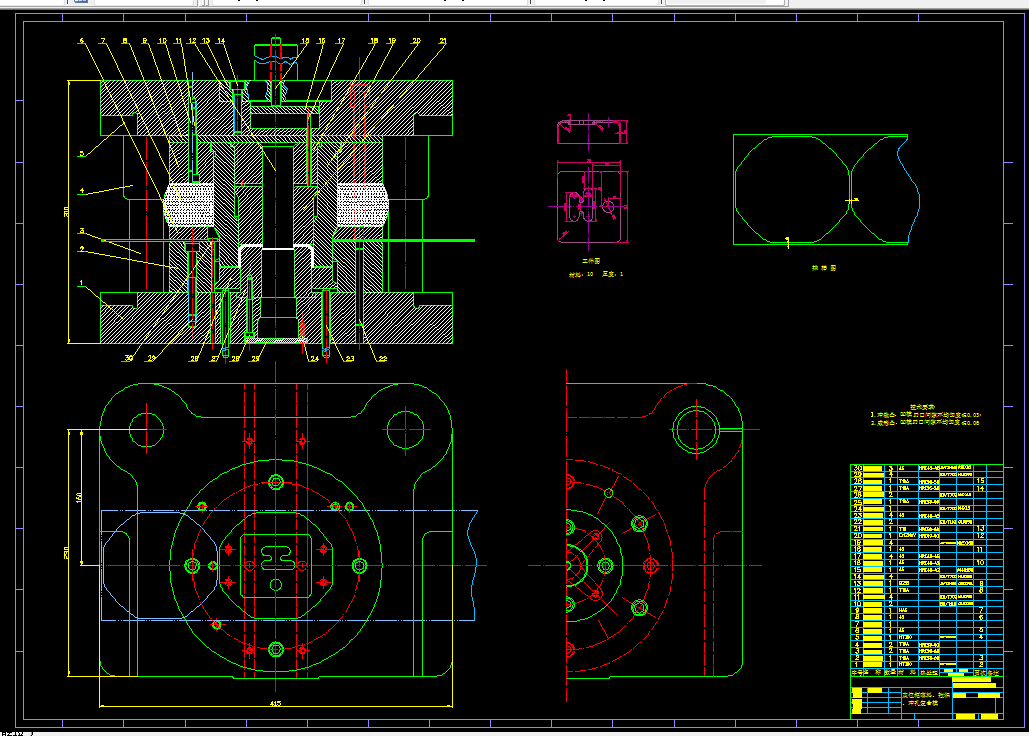The height and width of the screenshot is (736, 1029).
Task: Select the vertical 230 dimension text
Action: tap(66, 553)
